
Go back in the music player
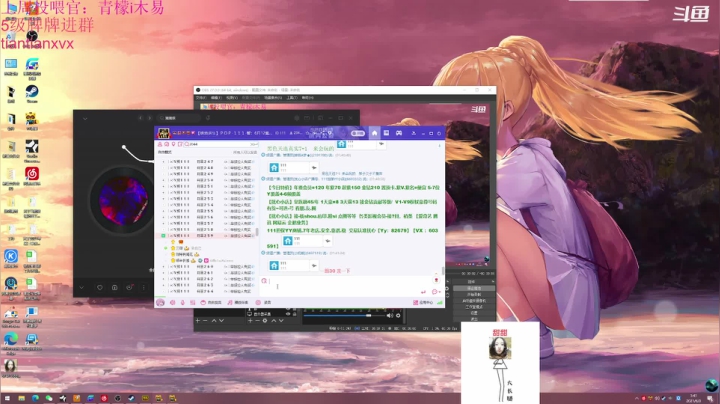tap(141, 118)
